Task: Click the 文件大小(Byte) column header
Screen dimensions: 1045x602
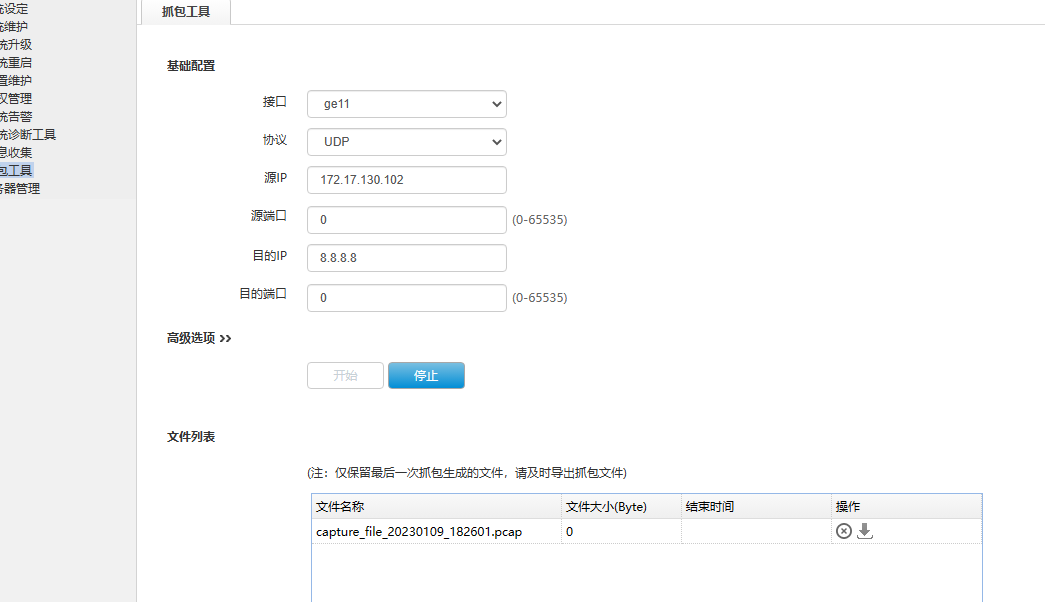Action: pos(622,507)
